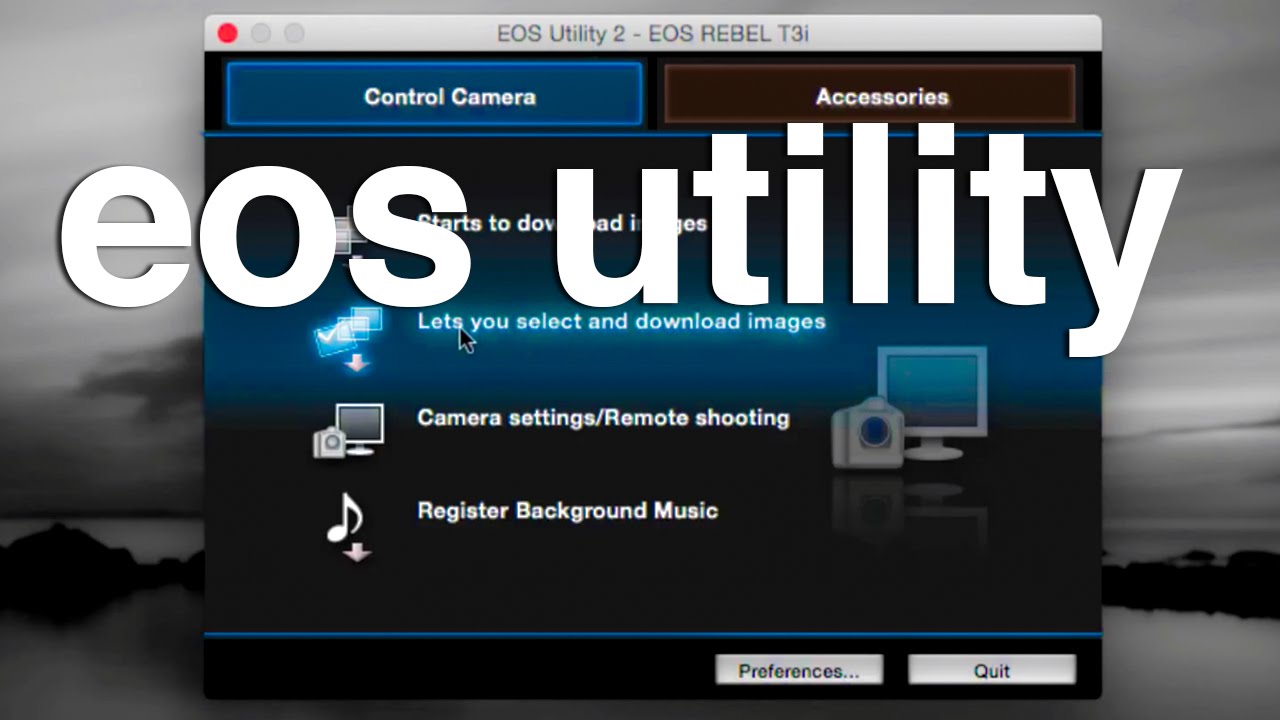Select 'Lets you select and download images'
The image size is (1280, 720).
click(621, 322)
